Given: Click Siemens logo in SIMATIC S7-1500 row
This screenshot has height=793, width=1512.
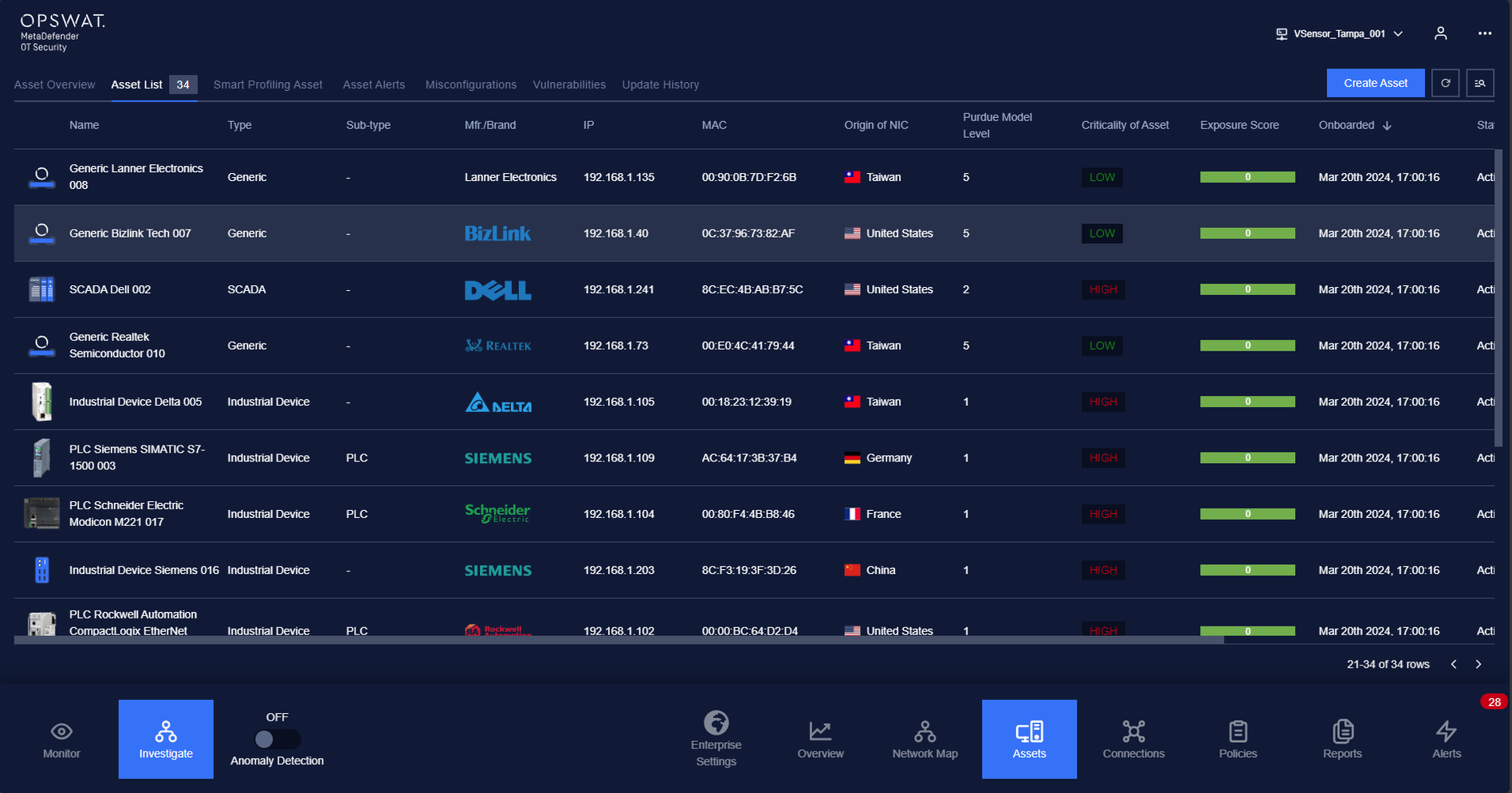Looking at the screenshot, I should (x=497, y=458).
